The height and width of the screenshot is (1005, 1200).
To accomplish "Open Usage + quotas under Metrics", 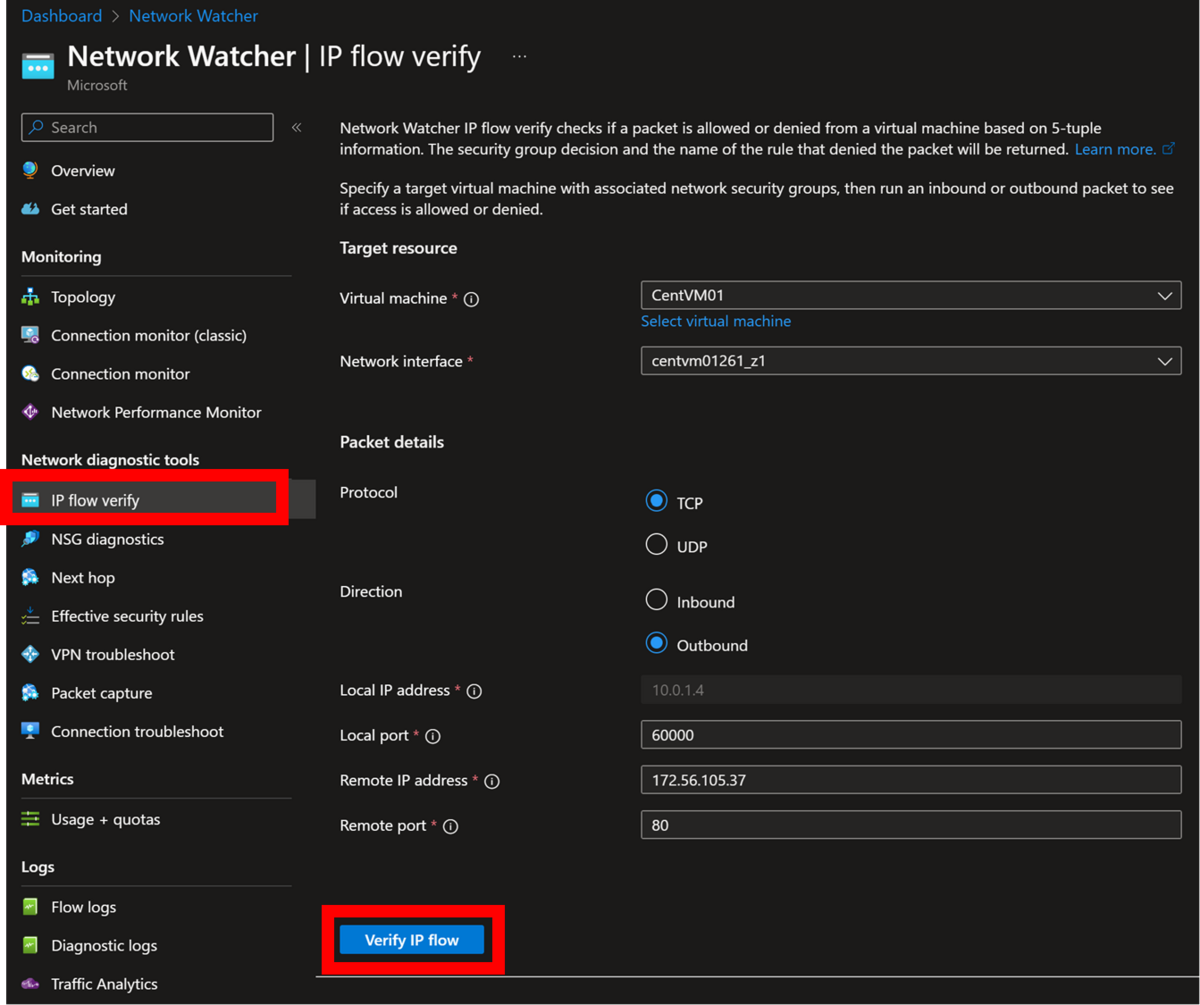I will tap(105, 819).
